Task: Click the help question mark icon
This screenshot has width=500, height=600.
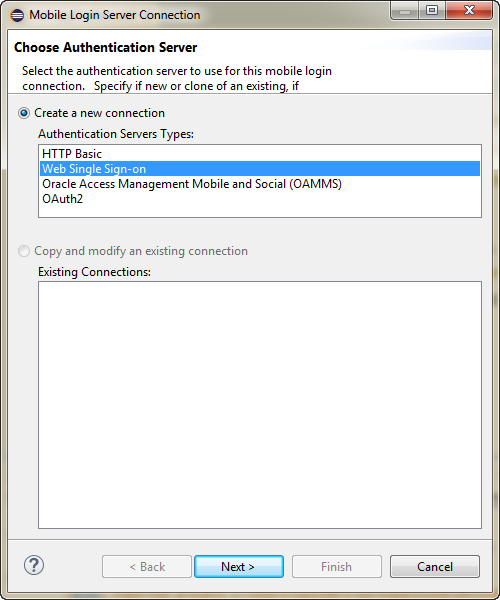Action: (x=34, y=565)
